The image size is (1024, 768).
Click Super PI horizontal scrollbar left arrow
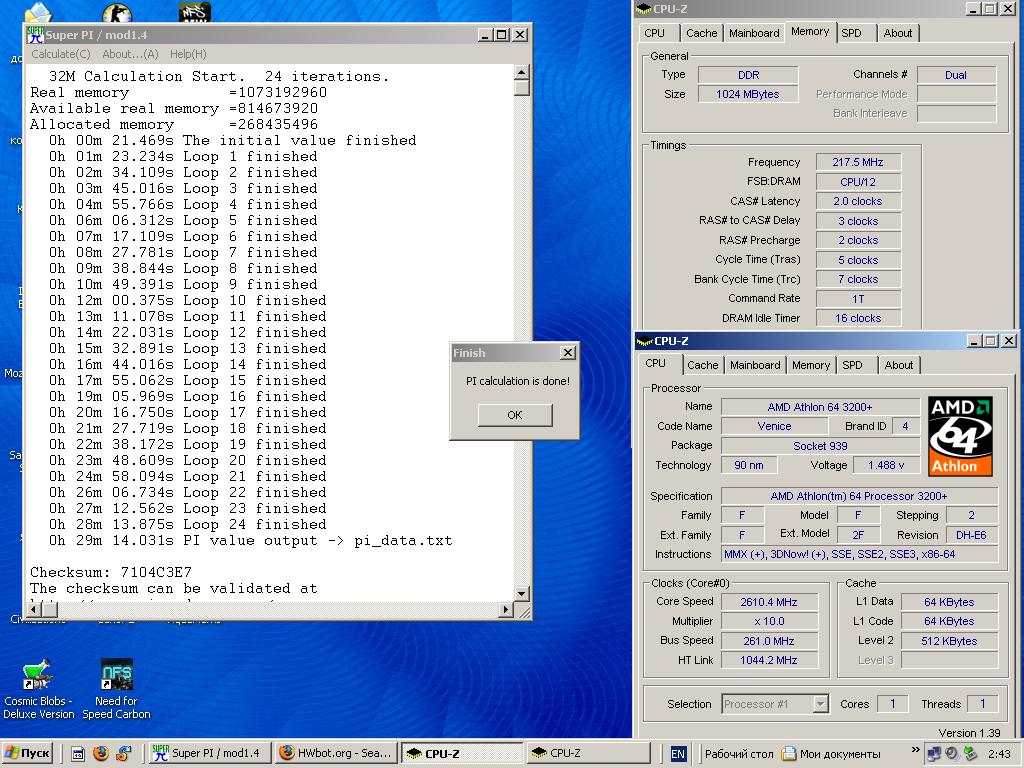tap(35, 609)
